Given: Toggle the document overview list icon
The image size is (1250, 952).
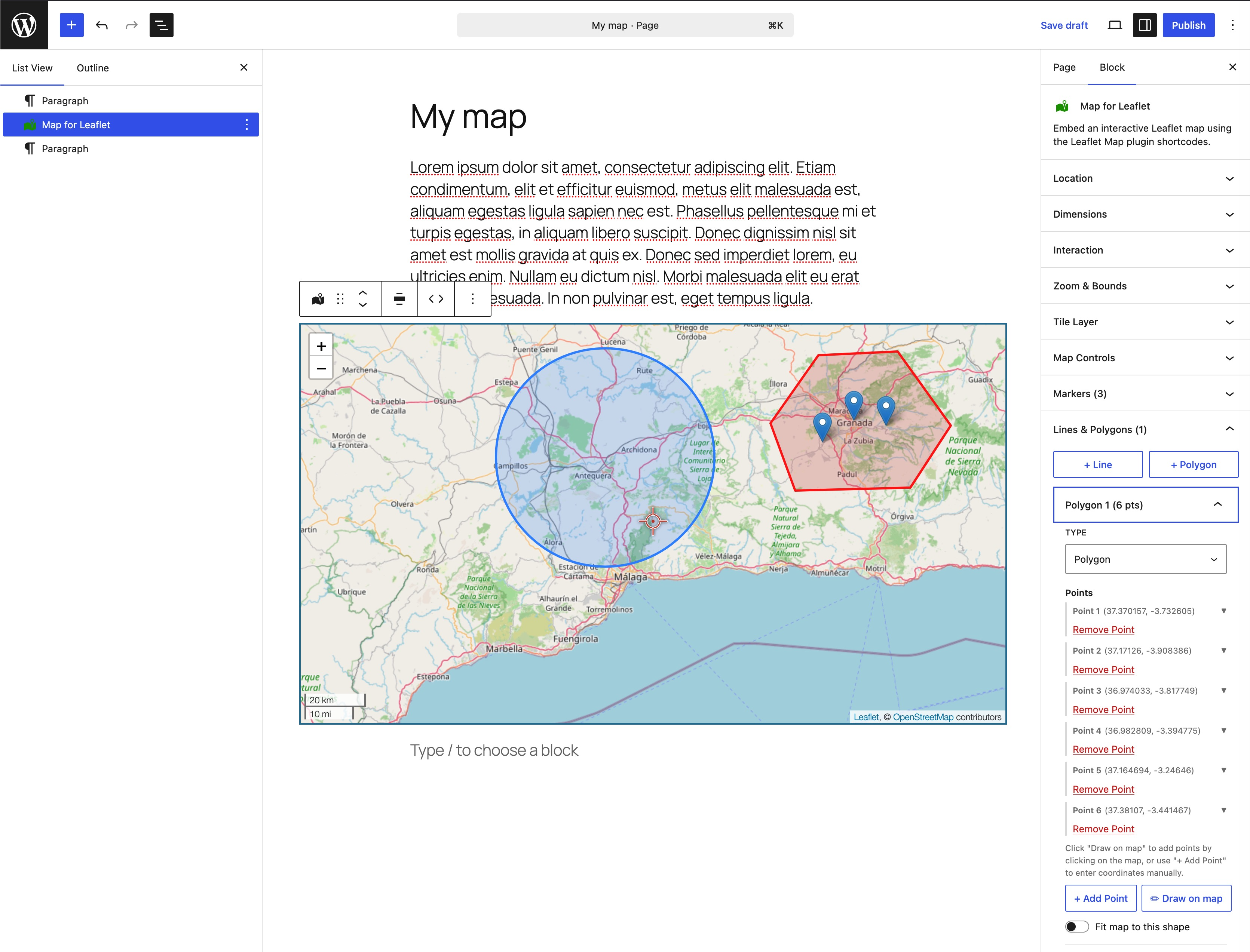Looking at the screenshot, I should click(162, 25).
